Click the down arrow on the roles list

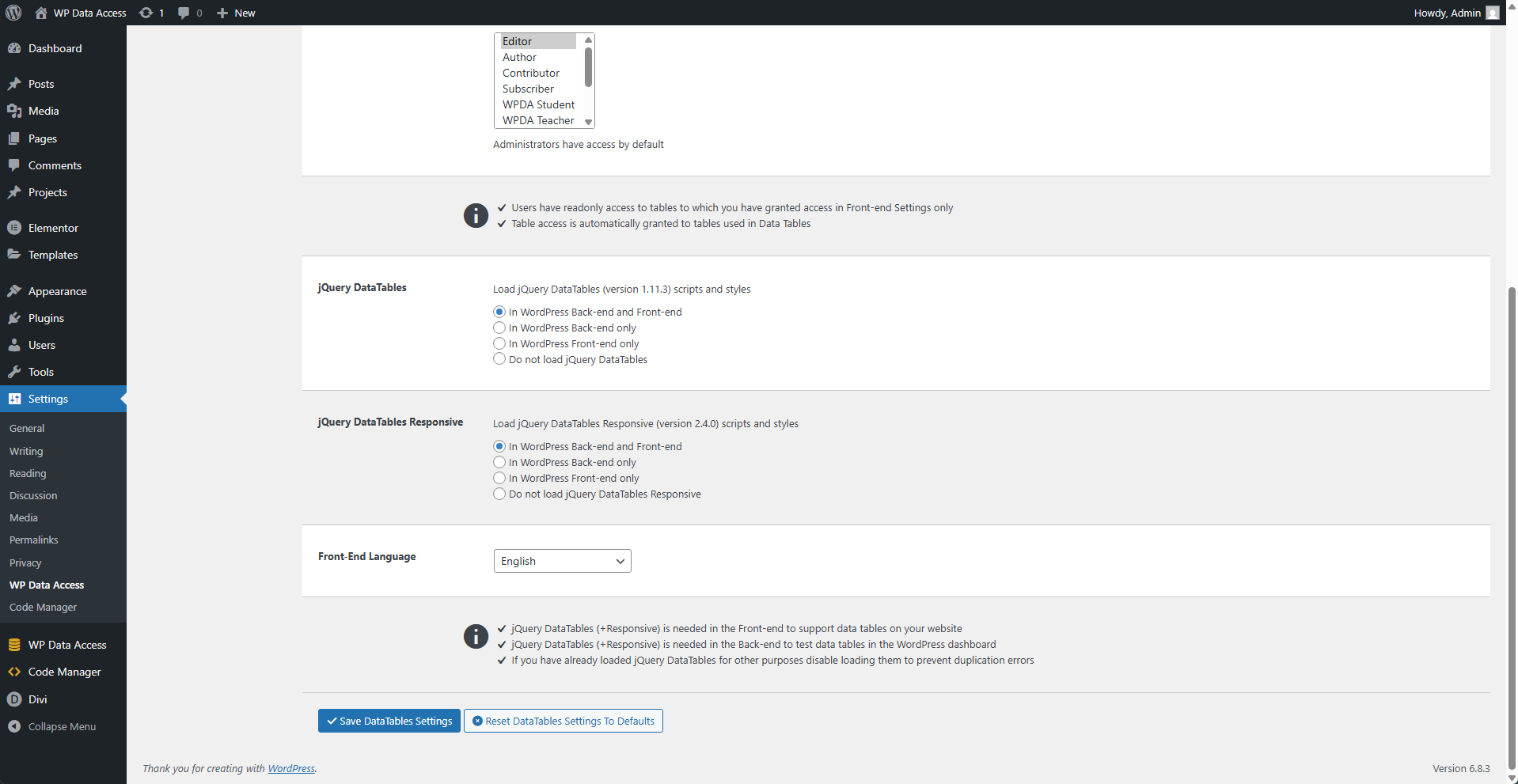click(x=587, y=122)
